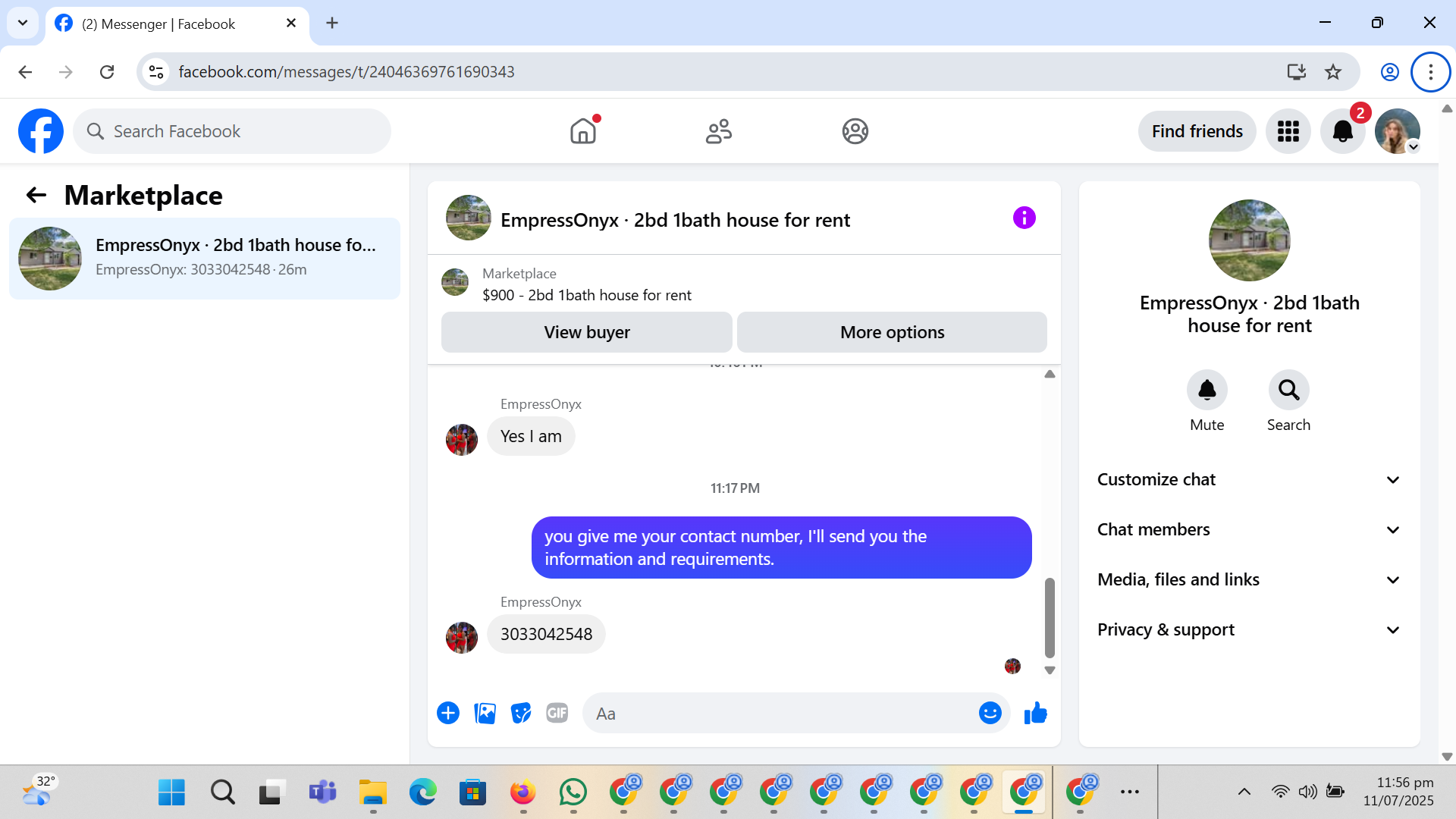Open conversation information purple icon
Screen dimensions: 1456x819
pyautogui.click(x=1024, y=218)
